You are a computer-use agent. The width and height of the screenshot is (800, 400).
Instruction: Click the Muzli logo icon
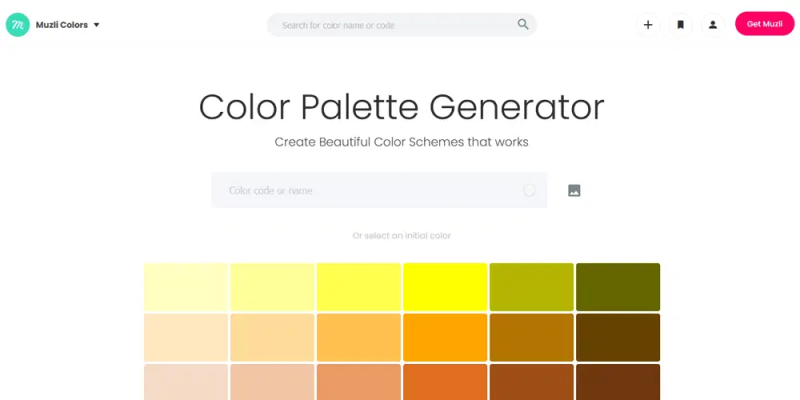(18, 24)
